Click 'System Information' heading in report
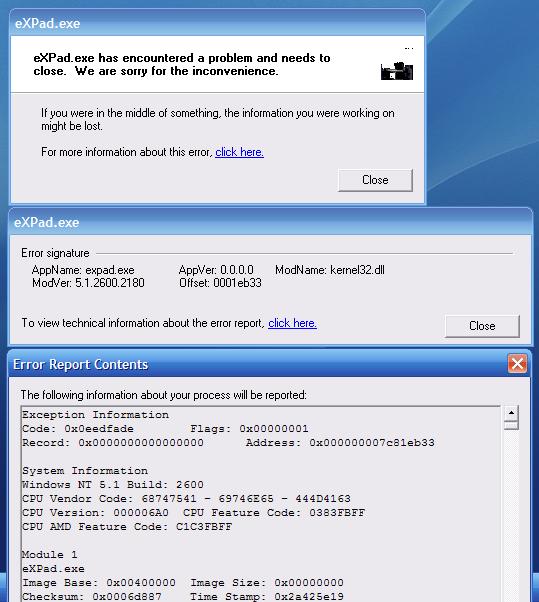The width and height of the screenshot is (539, 602). (85, 471)
